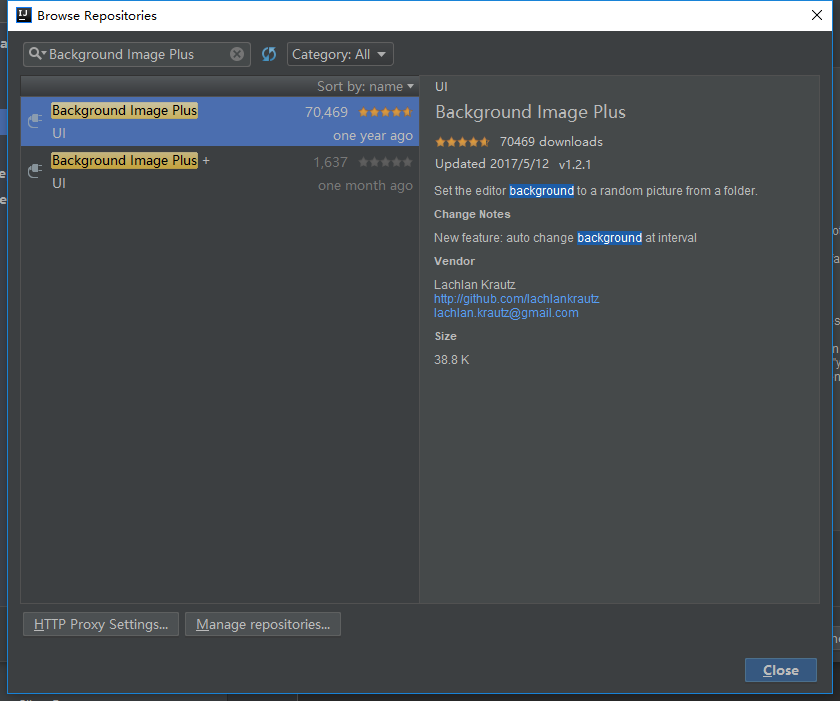840x701 pixels.
Task: Click the '70469 downloads' text
Action: [x=551, y=142]
